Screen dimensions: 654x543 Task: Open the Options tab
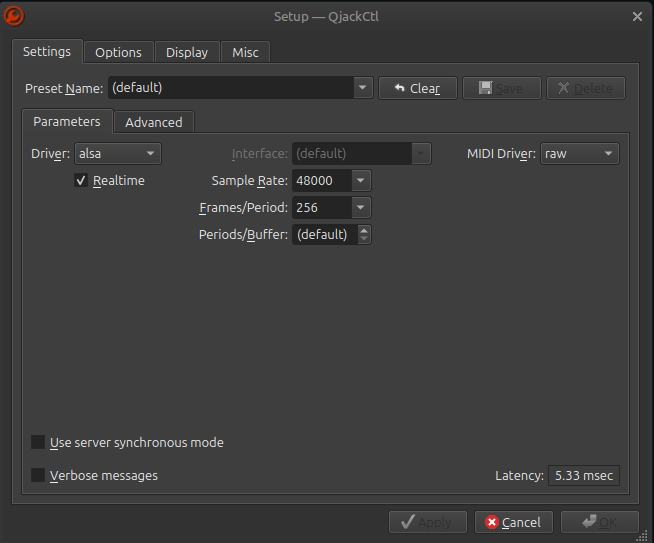coord(118,53)
